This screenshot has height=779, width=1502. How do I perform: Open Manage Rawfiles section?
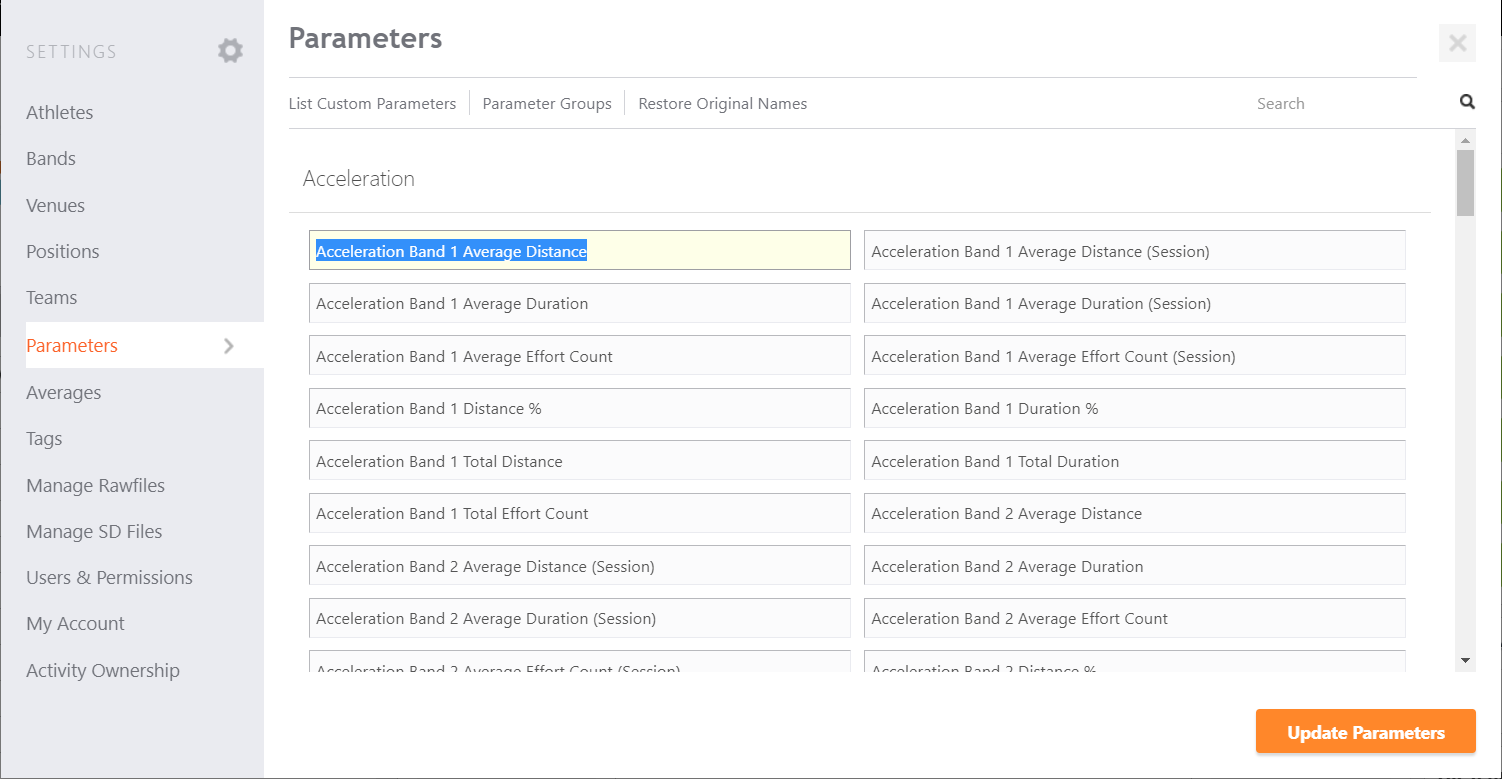click(x=96, y=486)
